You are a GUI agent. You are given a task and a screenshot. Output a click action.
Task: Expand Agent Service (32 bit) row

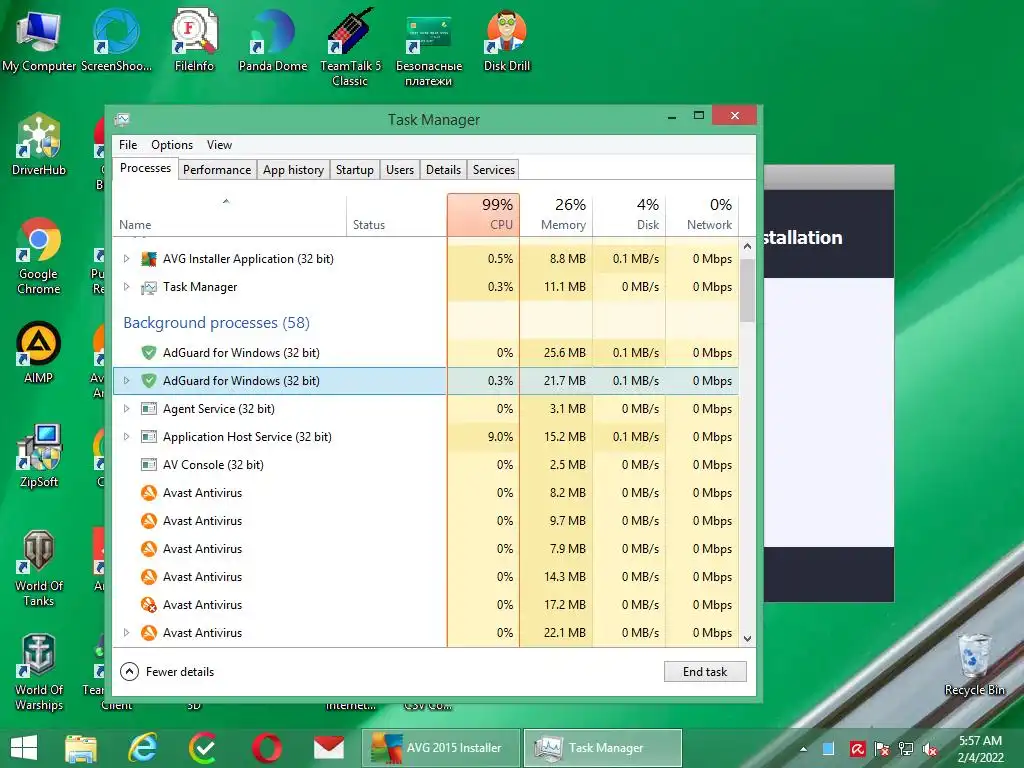[127, 409]
